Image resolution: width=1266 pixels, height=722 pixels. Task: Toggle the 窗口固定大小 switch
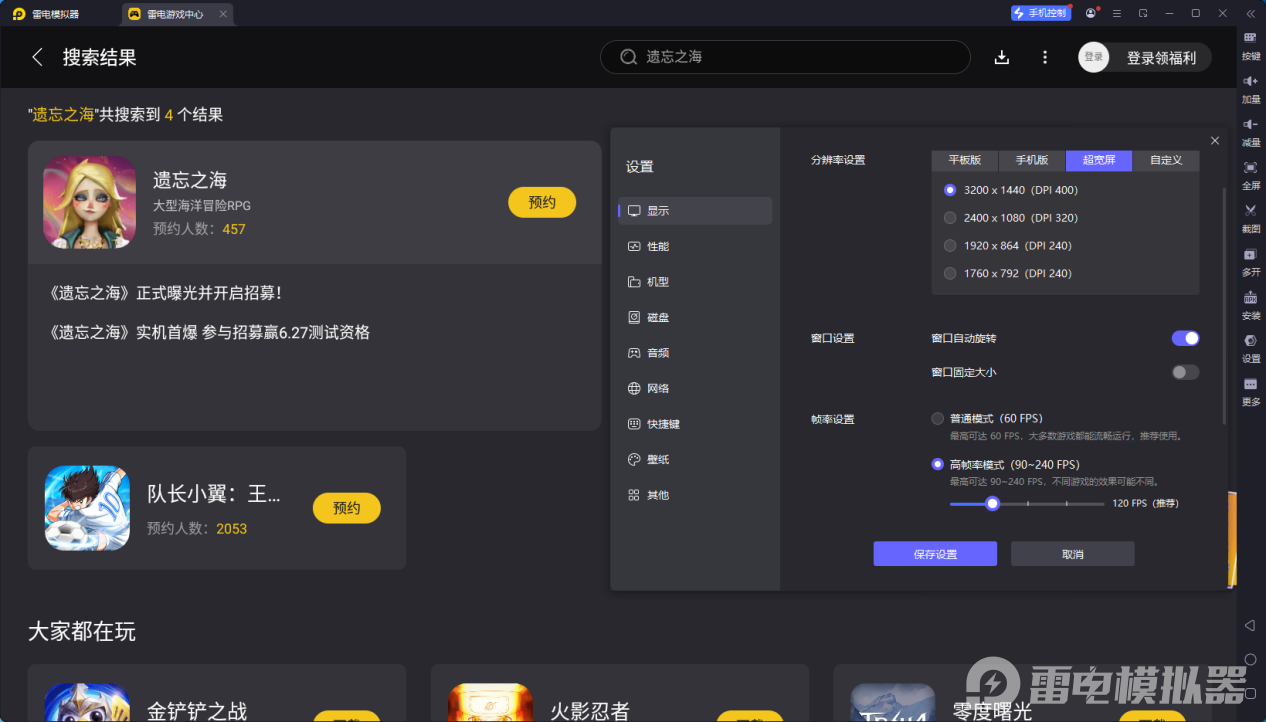(x=1185, y=372)
